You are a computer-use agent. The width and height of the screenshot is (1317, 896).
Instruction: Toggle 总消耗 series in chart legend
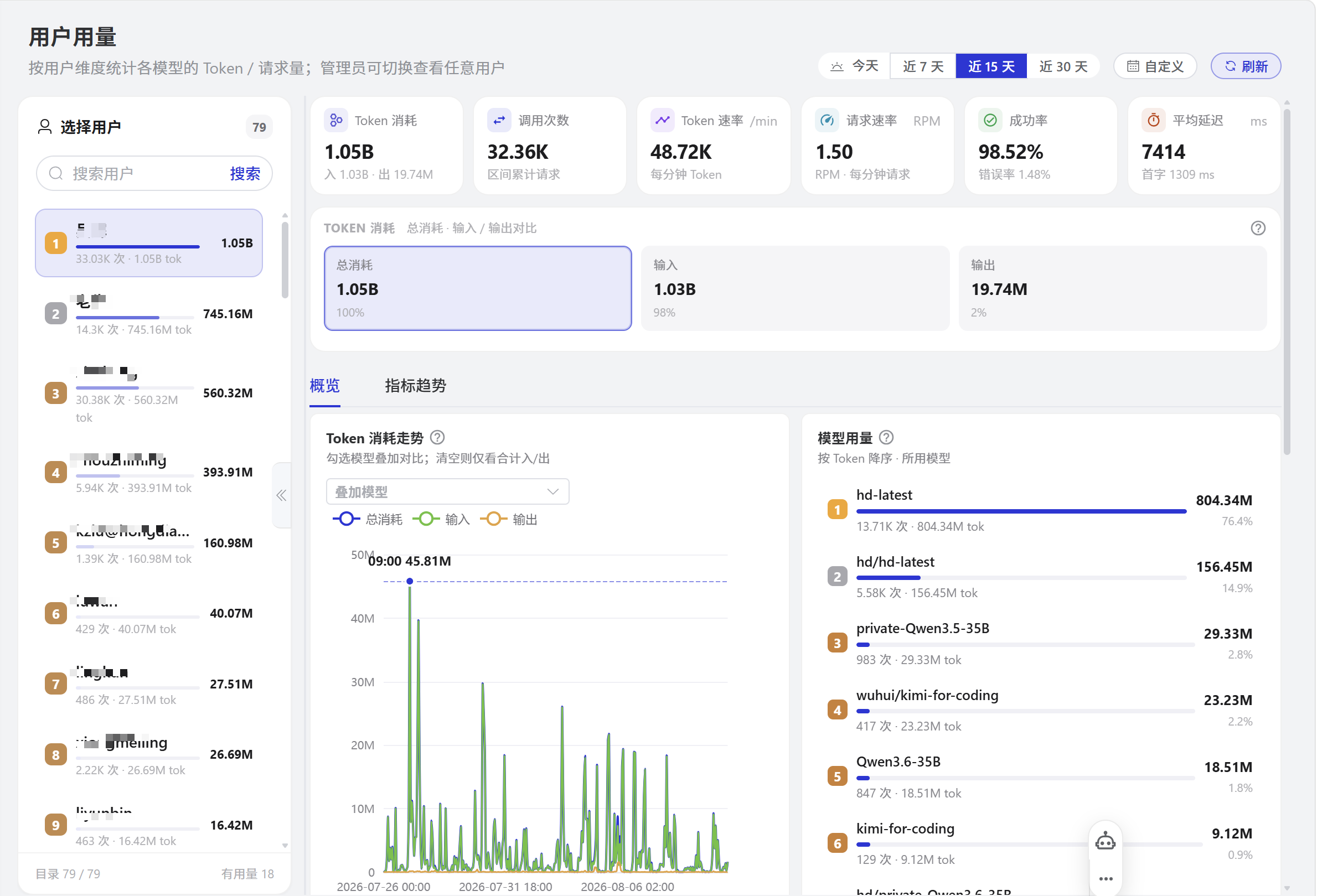click(368, 519)
